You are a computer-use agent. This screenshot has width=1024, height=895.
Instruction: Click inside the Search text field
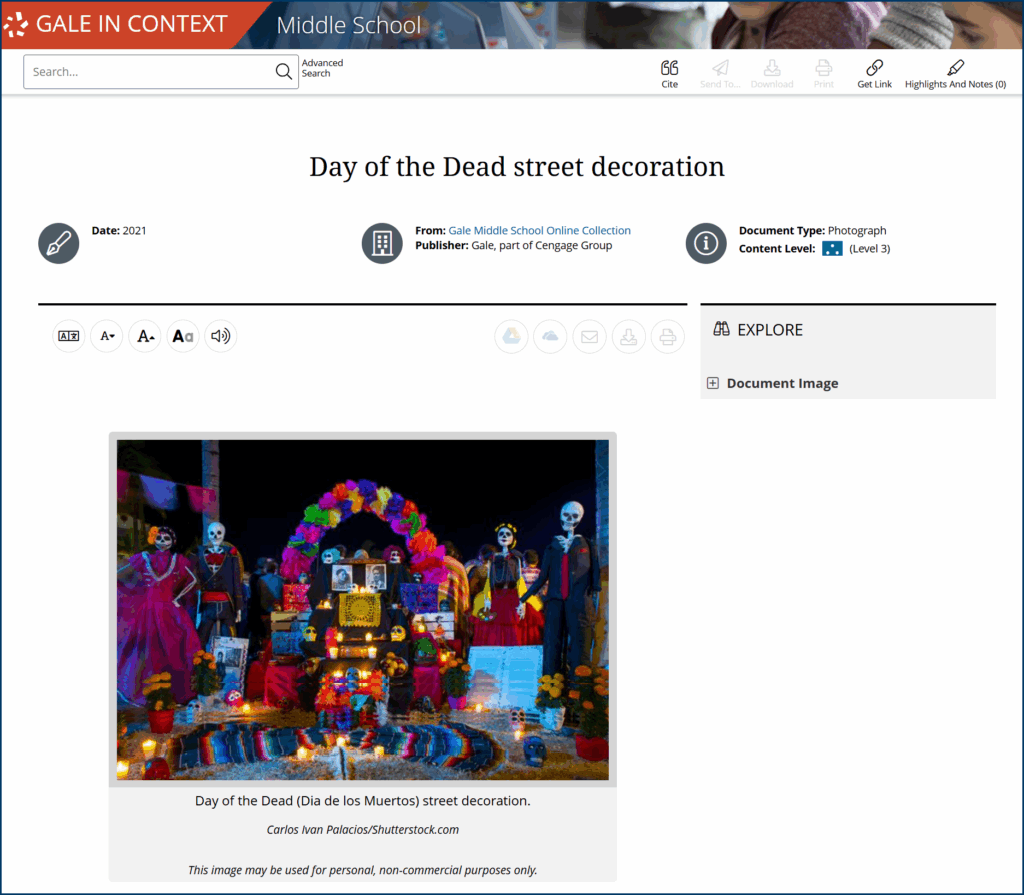pyautogui.click(x=150, y=72)
